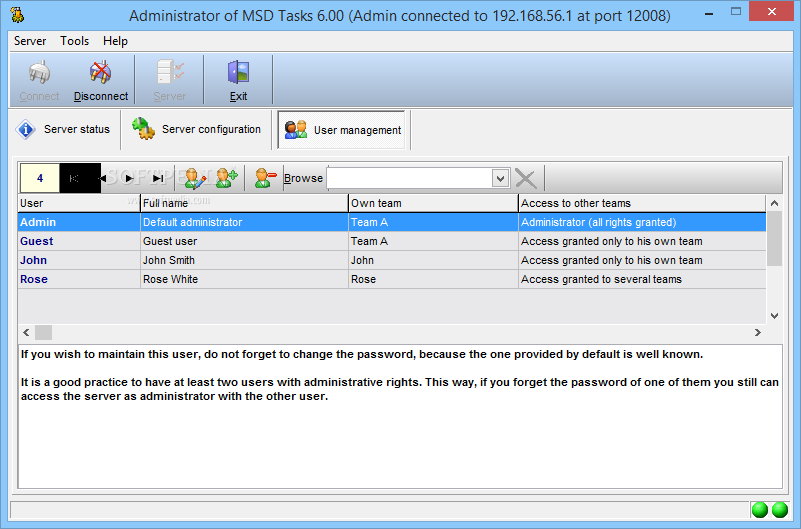Click the Disconnect toolbar button
801x529 pixels.
click(101, 81)
